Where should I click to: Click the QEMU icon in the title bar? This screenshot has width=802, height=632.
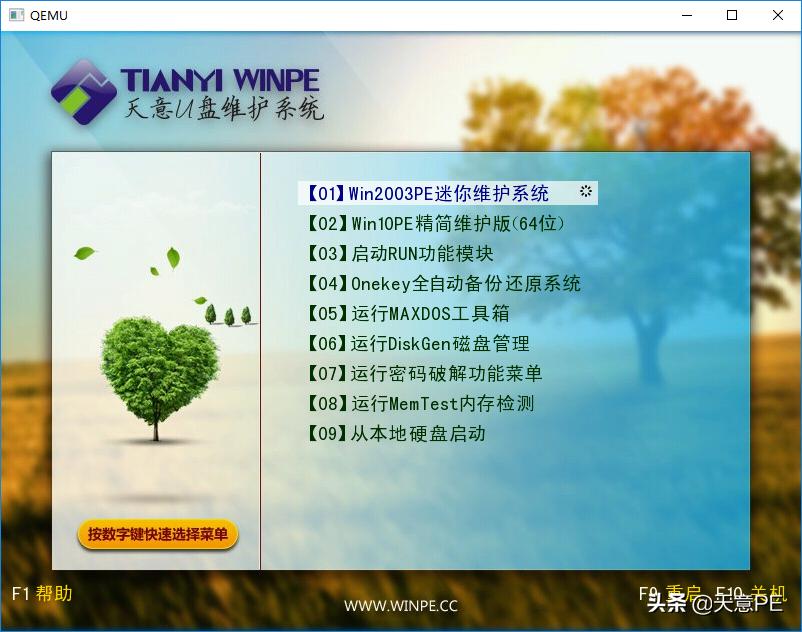[x=17, y=15]
